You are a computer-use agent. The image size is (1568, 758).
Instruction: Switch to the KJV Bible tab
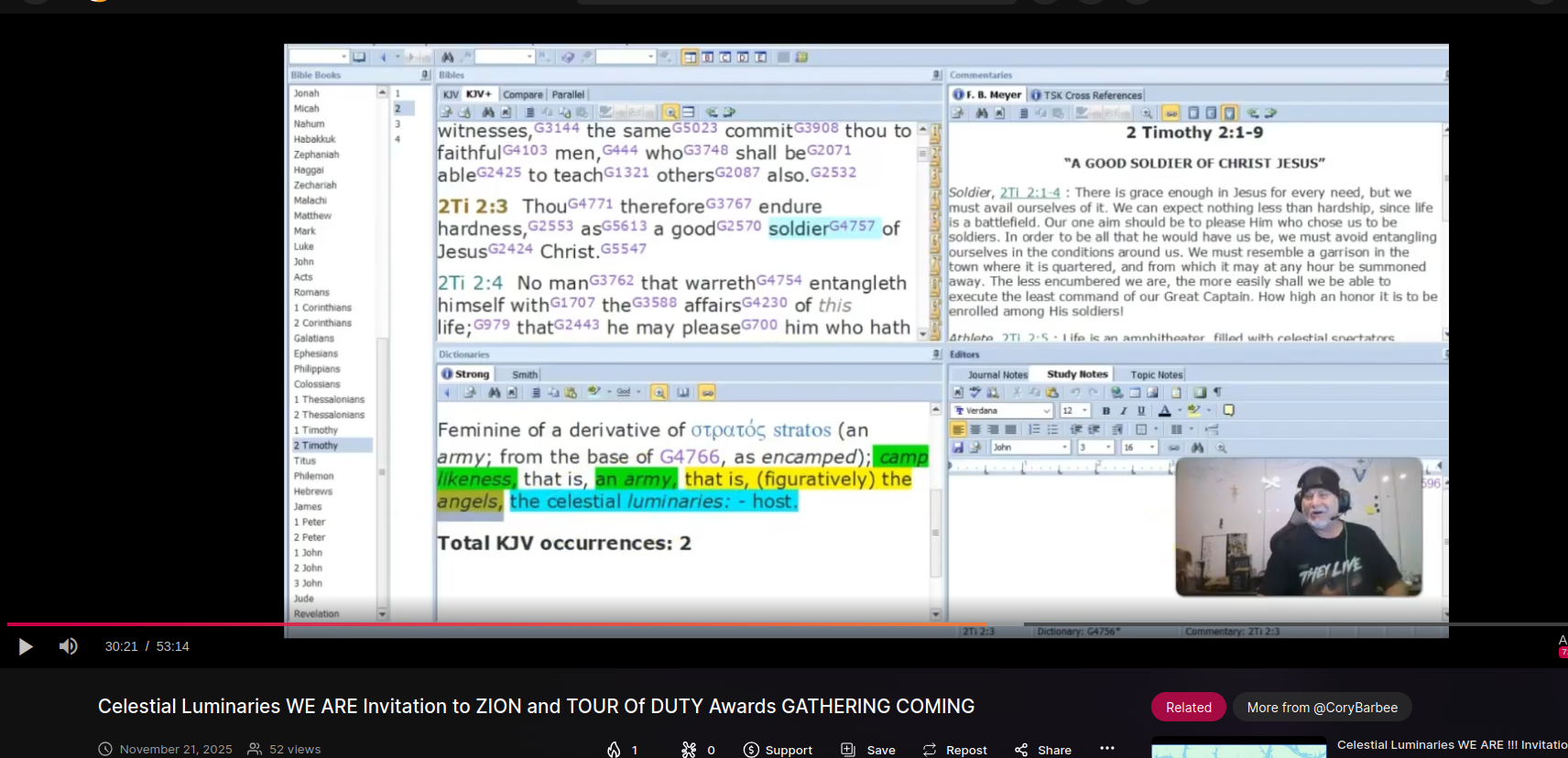pos(451,94)
